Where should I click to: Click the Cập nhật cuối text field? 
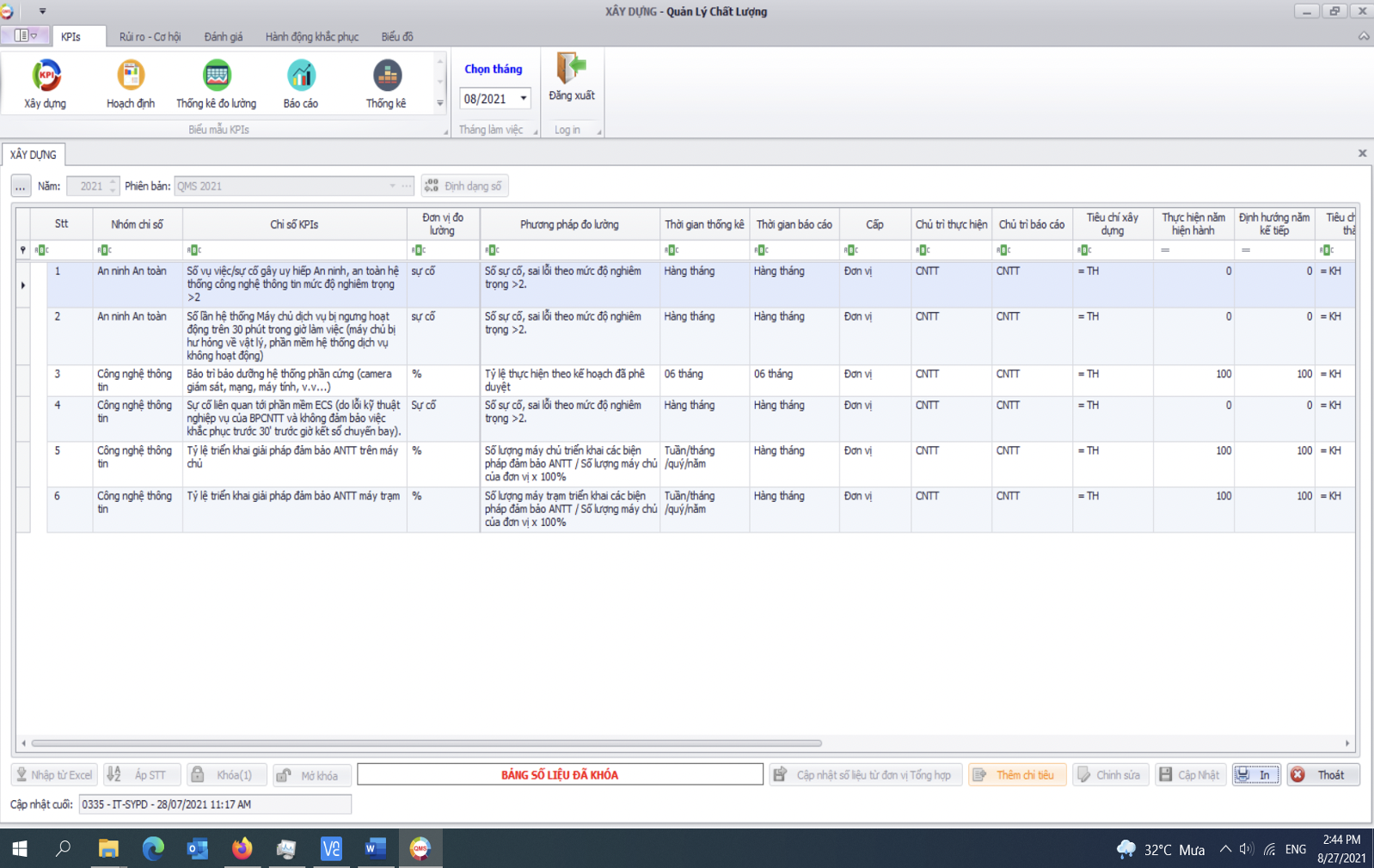(x=215, y=804)
